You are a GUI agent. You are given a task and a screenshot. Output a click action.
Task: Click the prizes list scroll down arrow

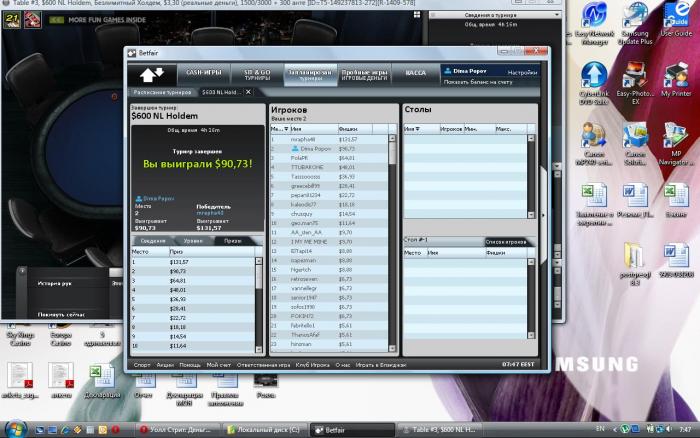tap(258, 349)
